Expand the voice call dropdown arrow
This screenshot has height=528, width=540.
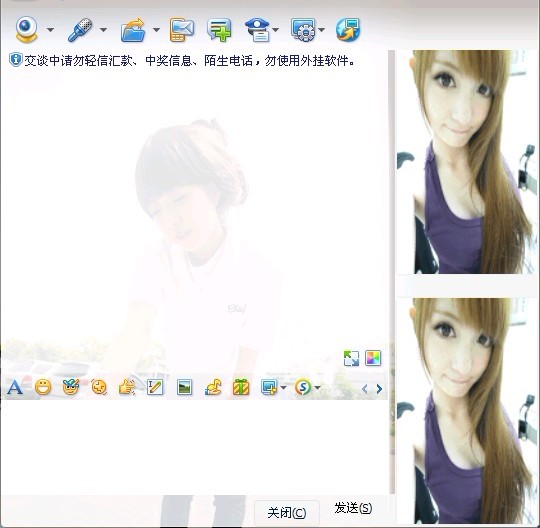pyautogui.click(x=103, y=30)
